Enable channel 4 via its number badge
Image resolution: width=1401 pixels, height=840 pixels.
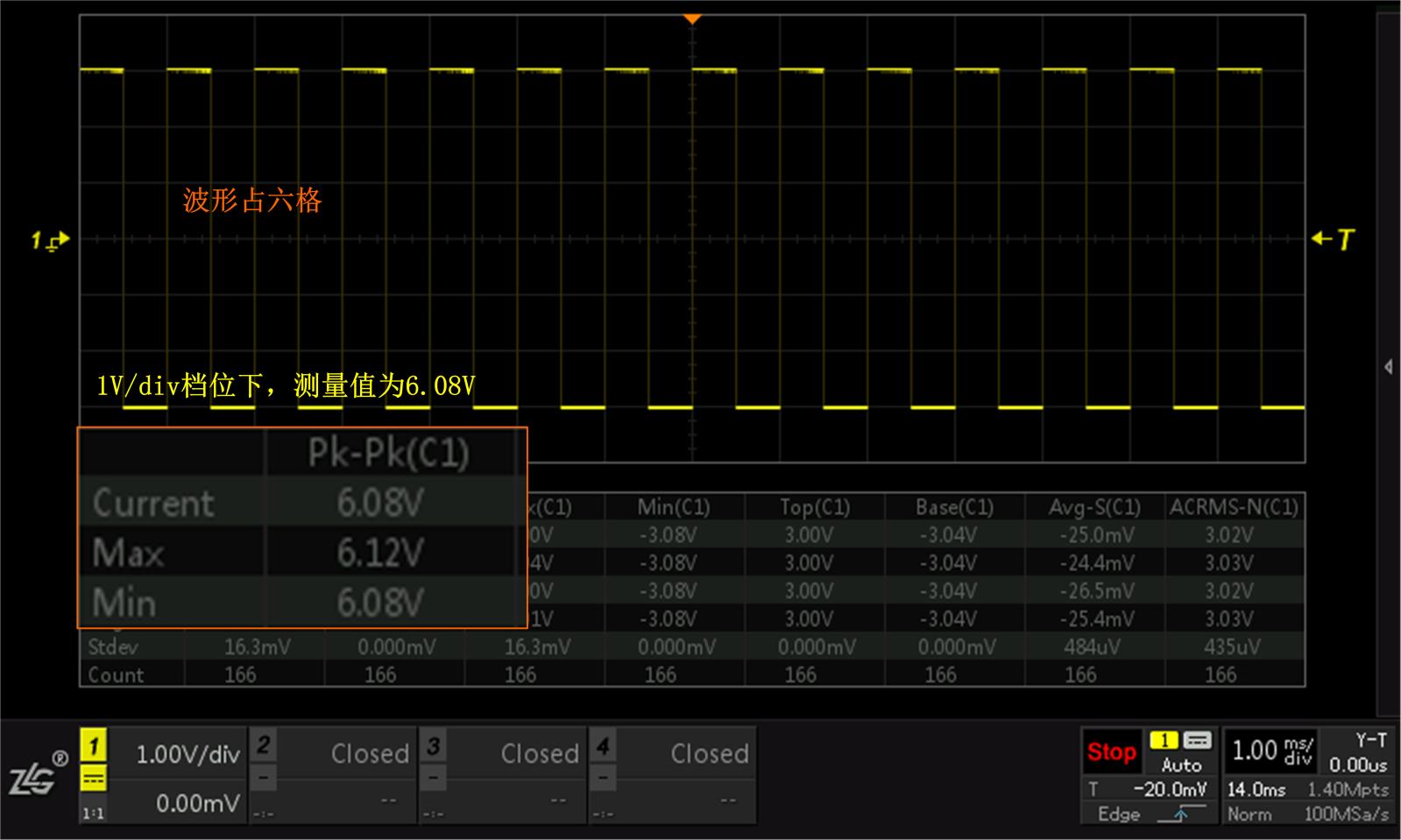click(603, 746)
